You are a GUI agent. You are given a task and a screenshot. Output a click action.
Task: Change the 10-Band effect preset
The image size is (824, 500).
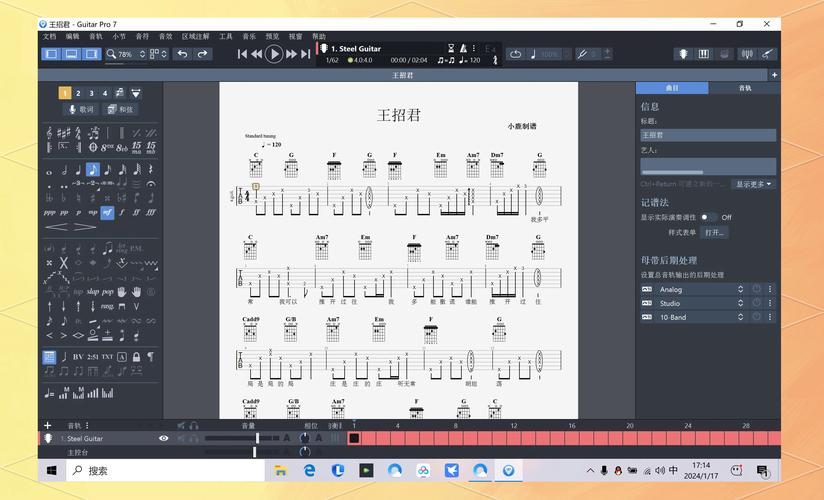(x=740, y=317)
